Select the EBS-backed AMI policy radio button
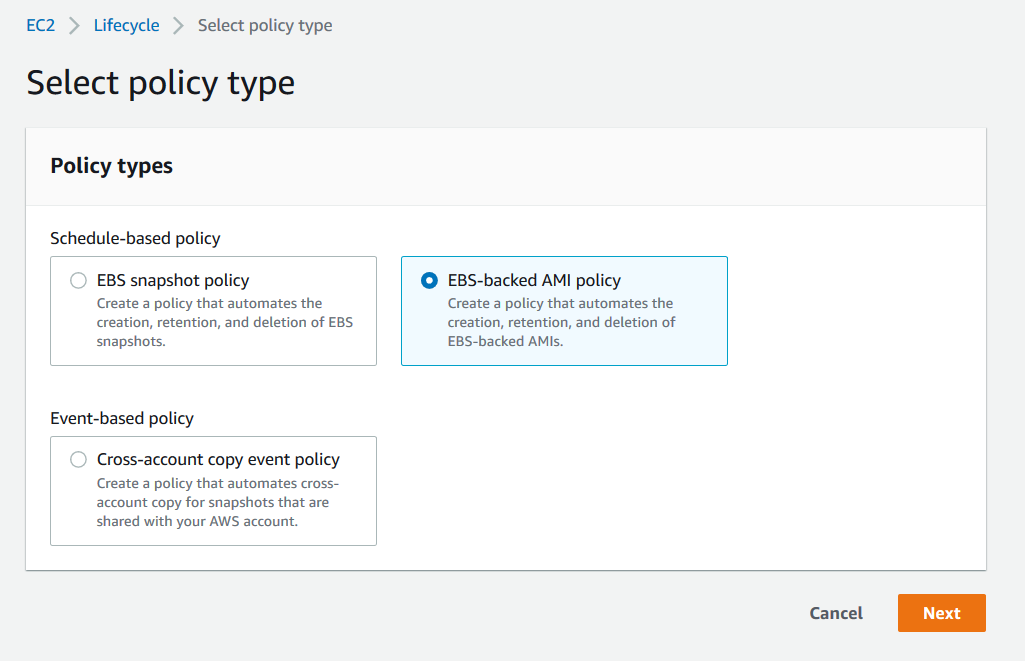Viewport: 1025px width, 661px height. (428, 280)
